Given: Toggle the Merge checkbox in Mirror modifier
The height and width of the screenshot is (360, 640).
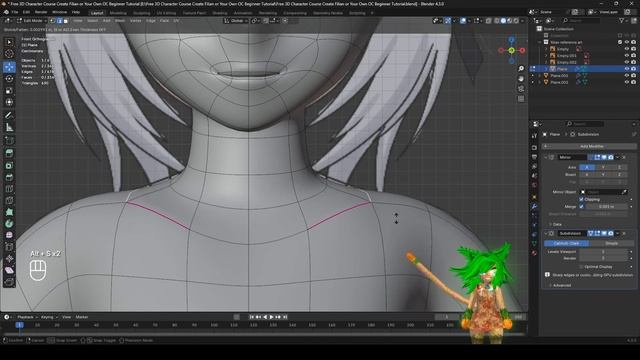Looking at the screenshot, I should 581,207.
